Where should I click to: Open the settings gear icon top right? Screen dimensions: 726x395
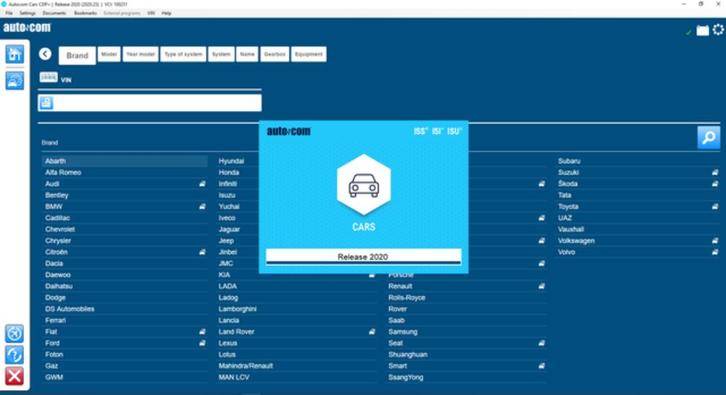(718, 30)
